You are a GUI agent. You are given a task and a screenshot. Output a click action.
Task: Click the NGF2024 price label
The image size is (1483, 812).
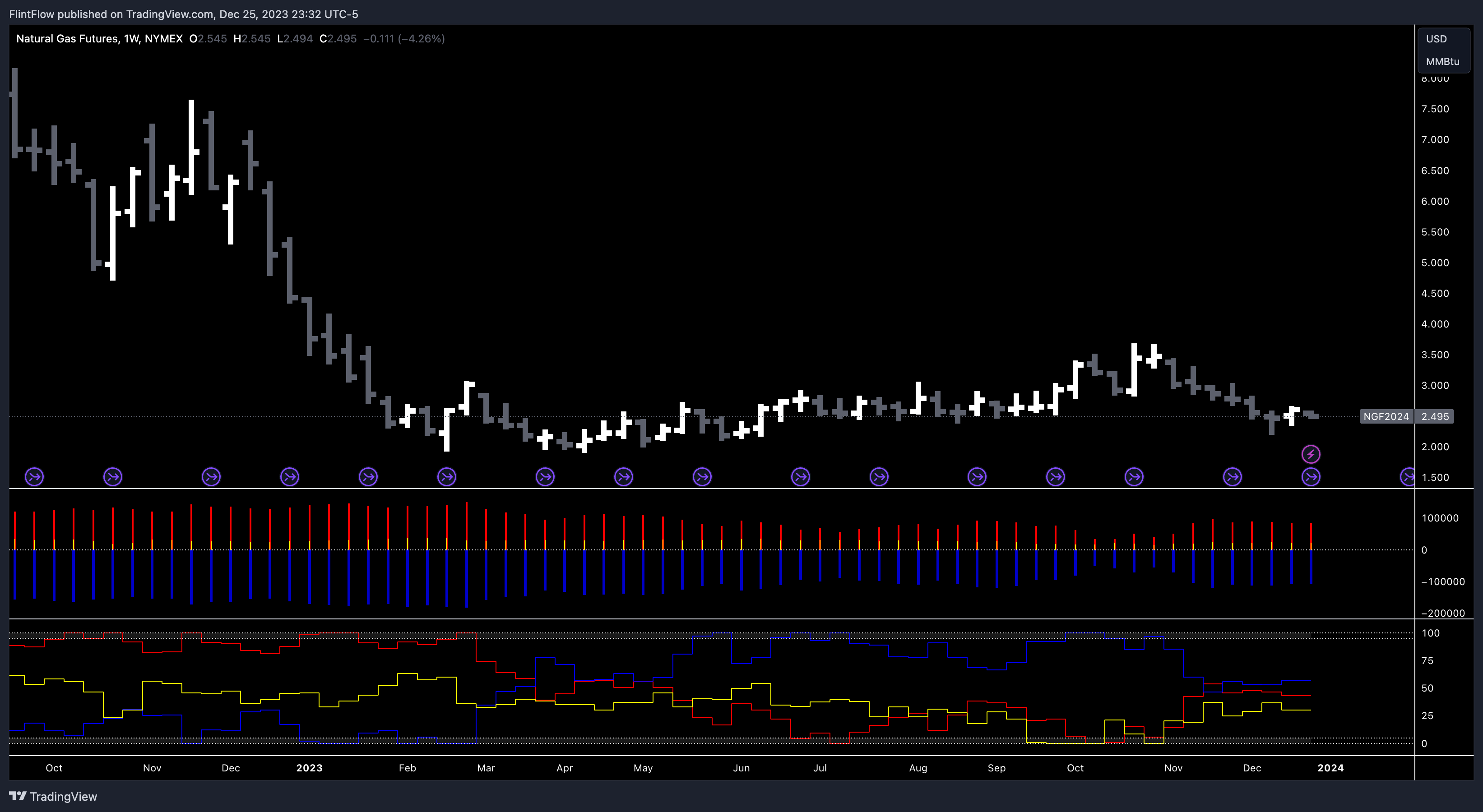click(1386, 416)
